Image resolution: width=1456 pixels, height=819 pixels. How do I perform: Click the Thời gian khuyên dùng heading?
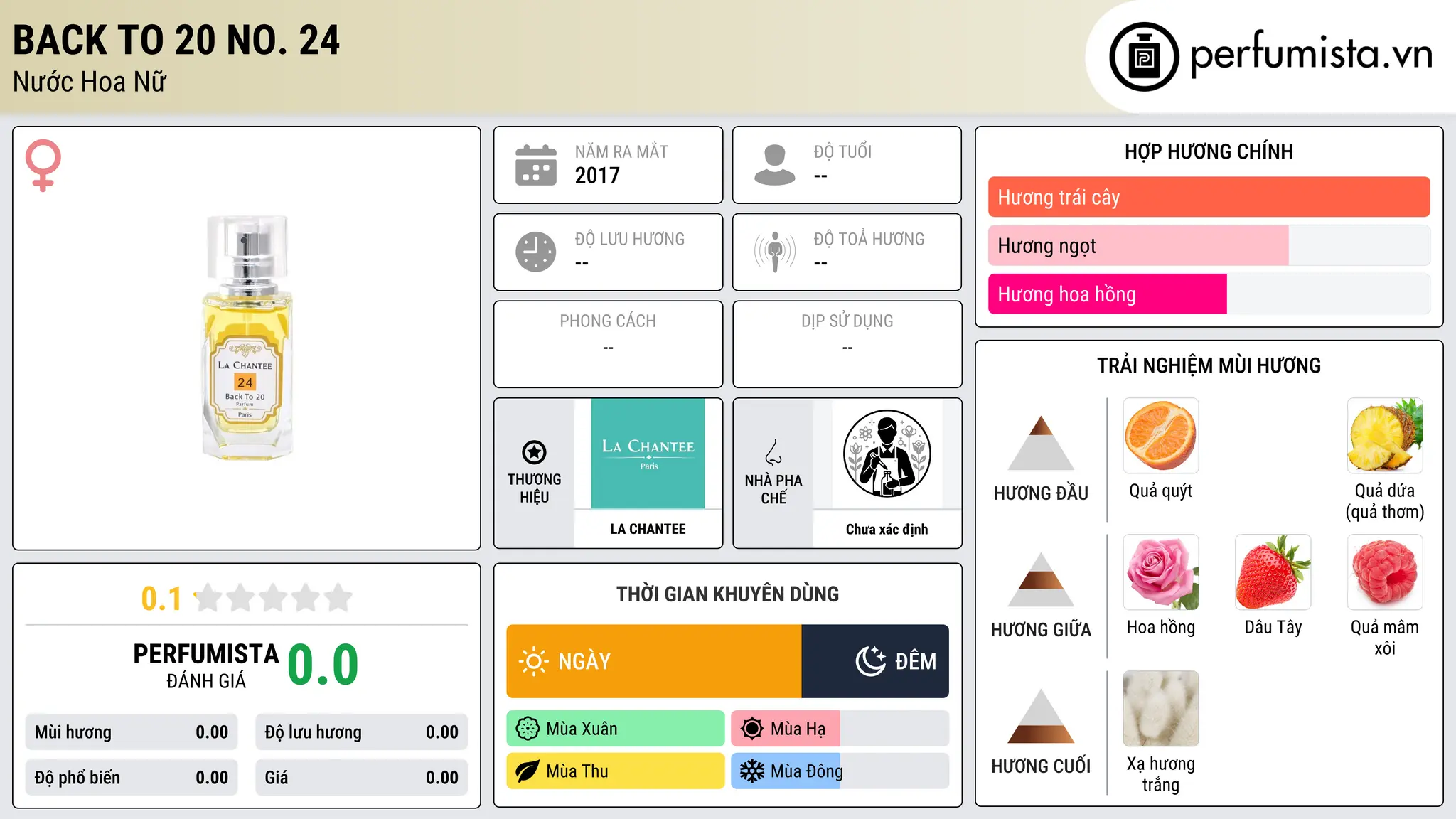click(727, 594)
